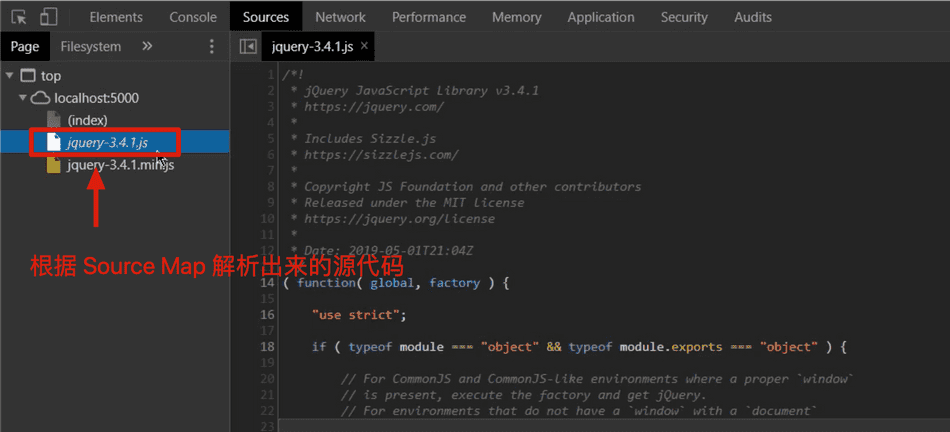Open the Security tab
The height and width of the screenshot is (432, 950).
684,17
